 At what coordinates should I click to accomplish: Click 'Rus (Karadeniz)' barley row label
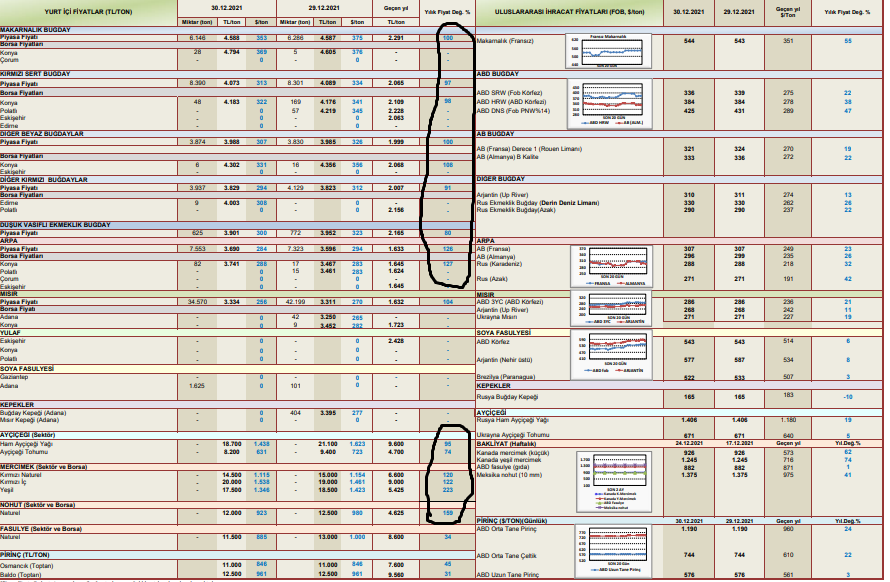[499, 264]
